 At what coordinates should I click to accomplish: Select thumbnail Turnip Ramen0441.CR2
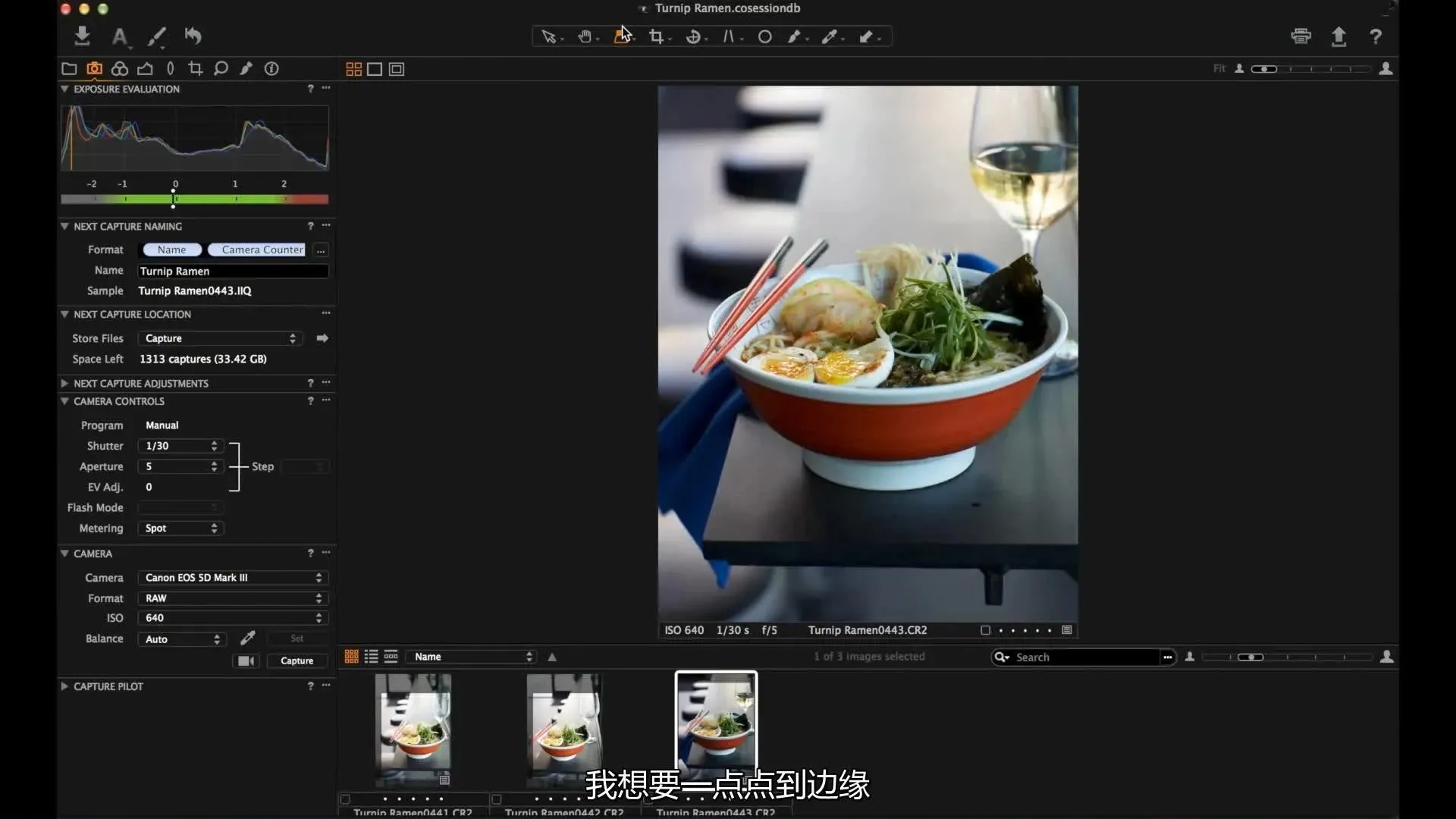point(413,730)
